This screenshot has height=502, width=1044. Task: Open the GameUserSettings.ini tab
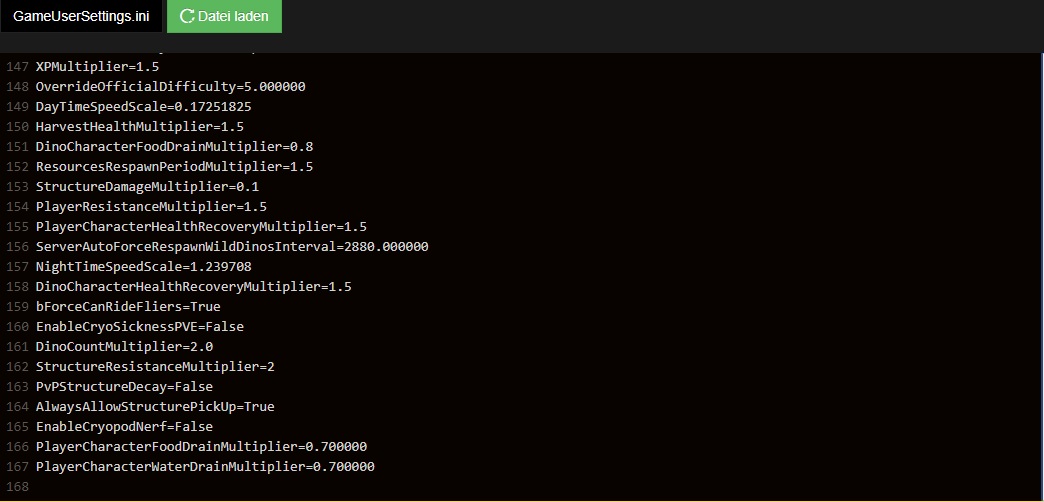[x=81, y=16]
